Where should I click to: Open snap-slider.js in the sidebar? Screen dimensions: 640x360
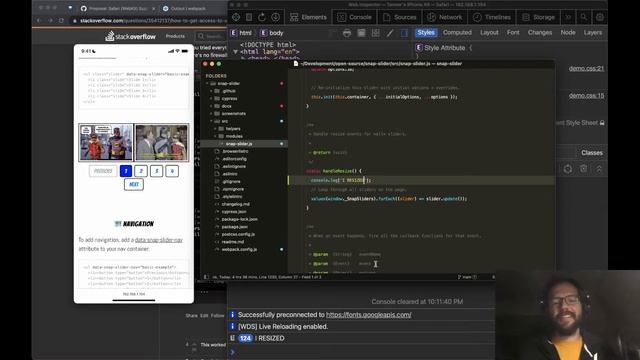tap(239, 144)
